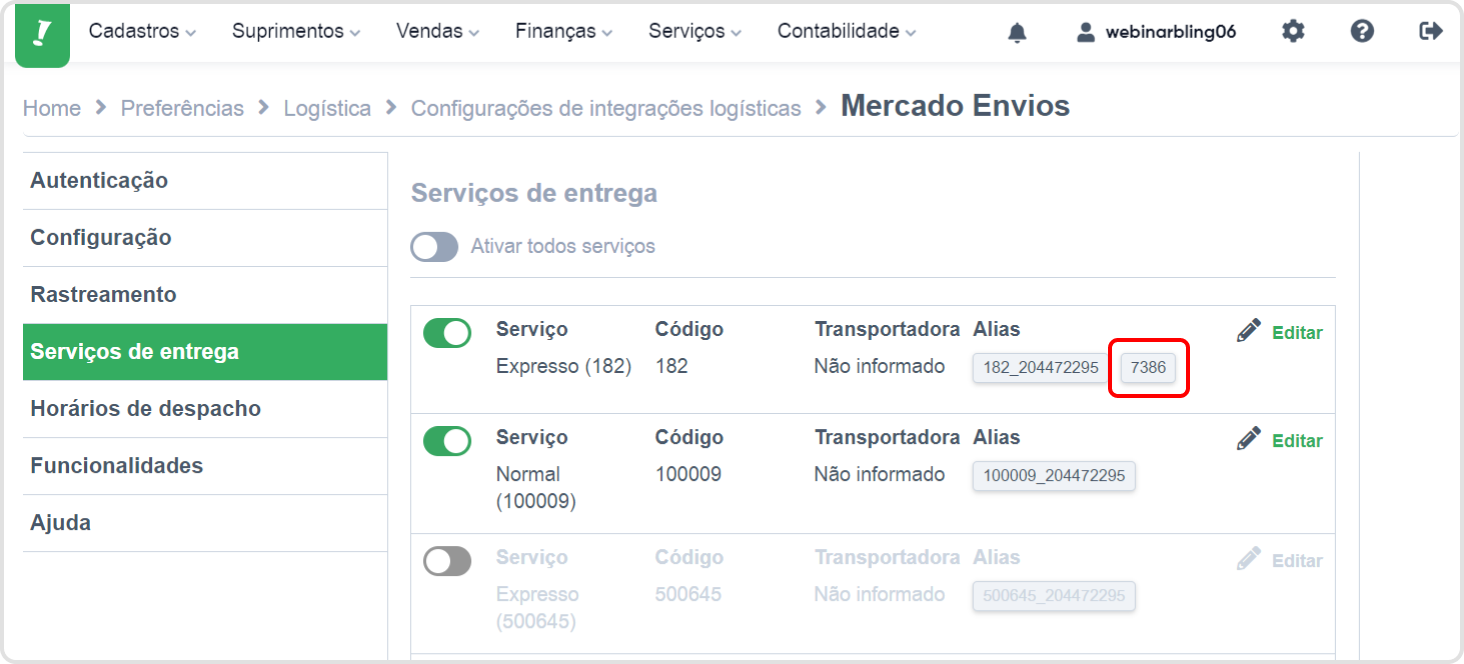Expand the Finanças dropdown

[x=563, y=32]
